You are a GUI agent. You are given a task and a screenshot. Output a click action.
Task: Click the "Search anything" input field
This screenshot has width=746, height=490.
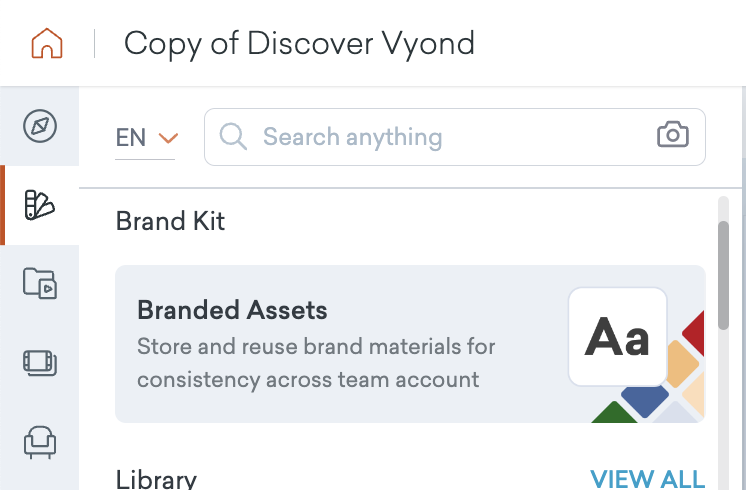click(x=440, y=137)
